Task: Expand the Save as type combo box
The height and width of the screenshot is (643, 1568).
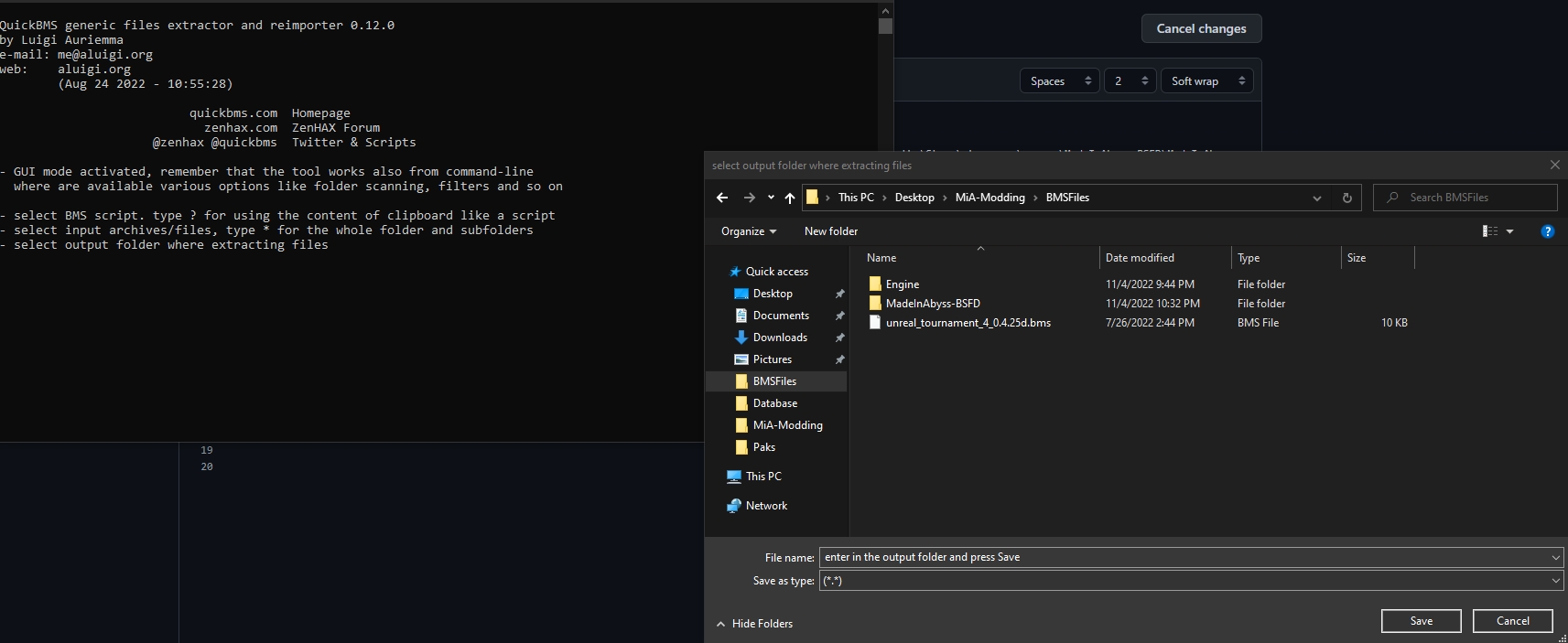Action: pyautogui.click(x=1555, y=581)
